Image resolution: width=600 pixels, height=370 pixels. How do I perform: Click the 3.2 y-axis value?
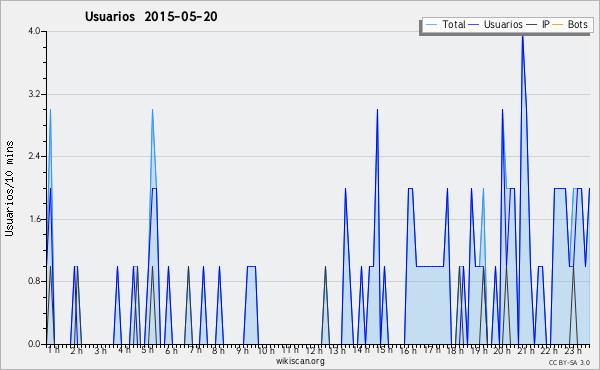[x=34, y=94]
